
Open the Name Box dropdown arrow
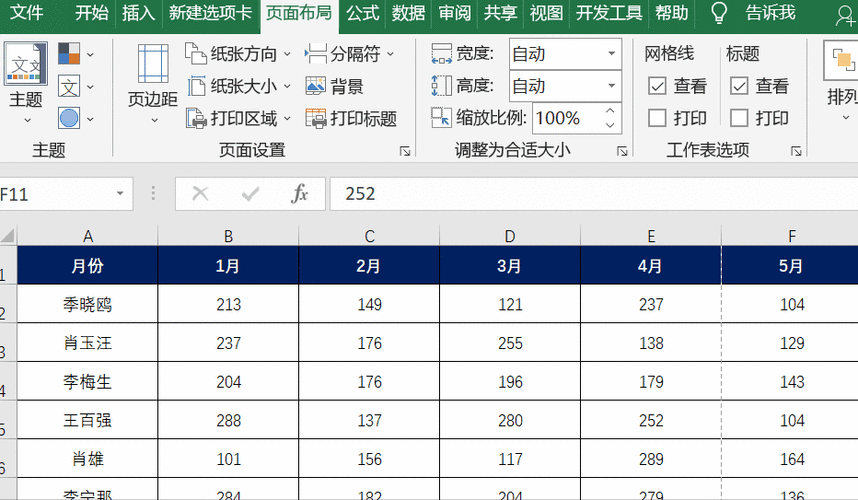(120, 194)
